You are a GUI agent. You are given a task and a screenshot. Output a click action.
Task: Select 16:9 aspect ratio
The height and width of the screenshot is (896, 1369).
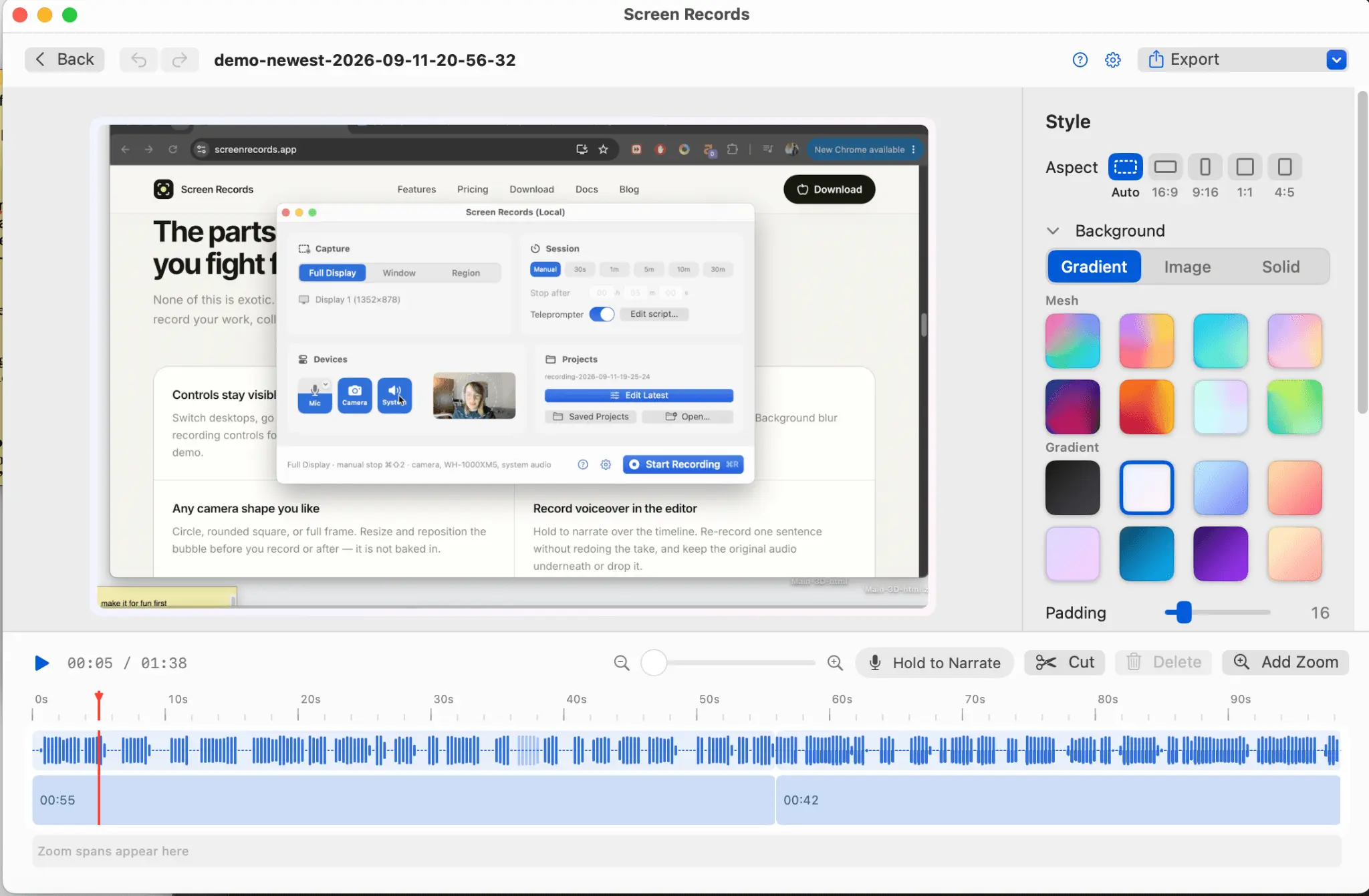(1165, 167)
